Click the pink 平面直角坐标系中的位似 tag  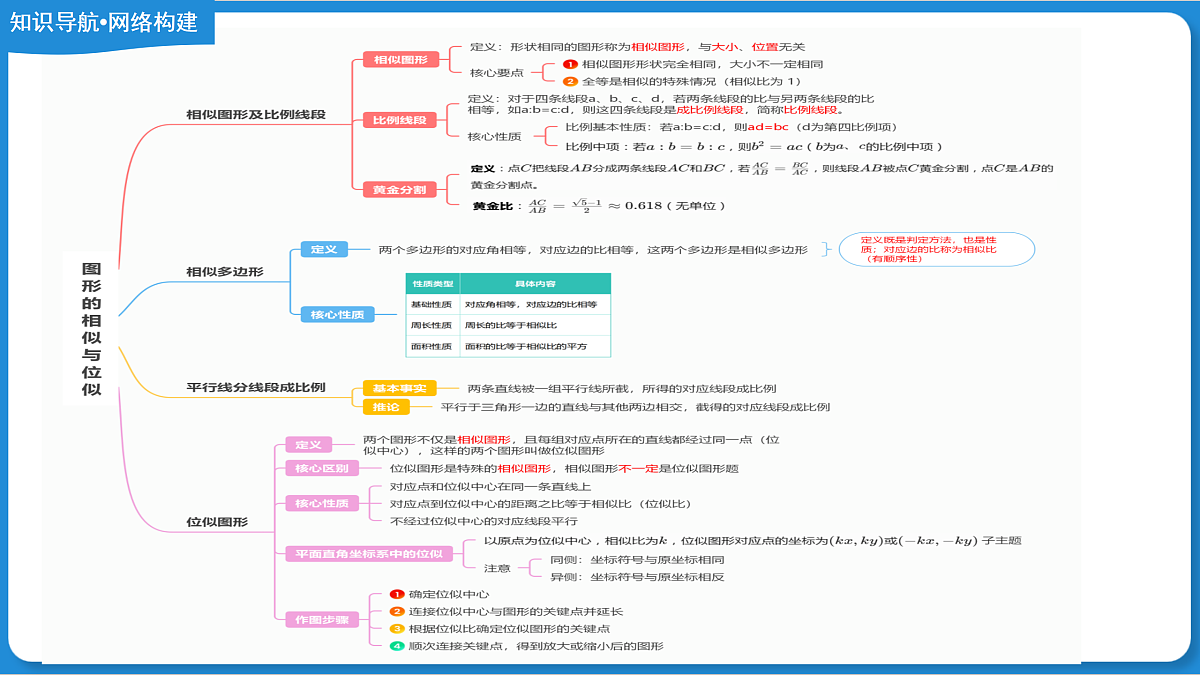pyautogui.click(x=368, y=553)
